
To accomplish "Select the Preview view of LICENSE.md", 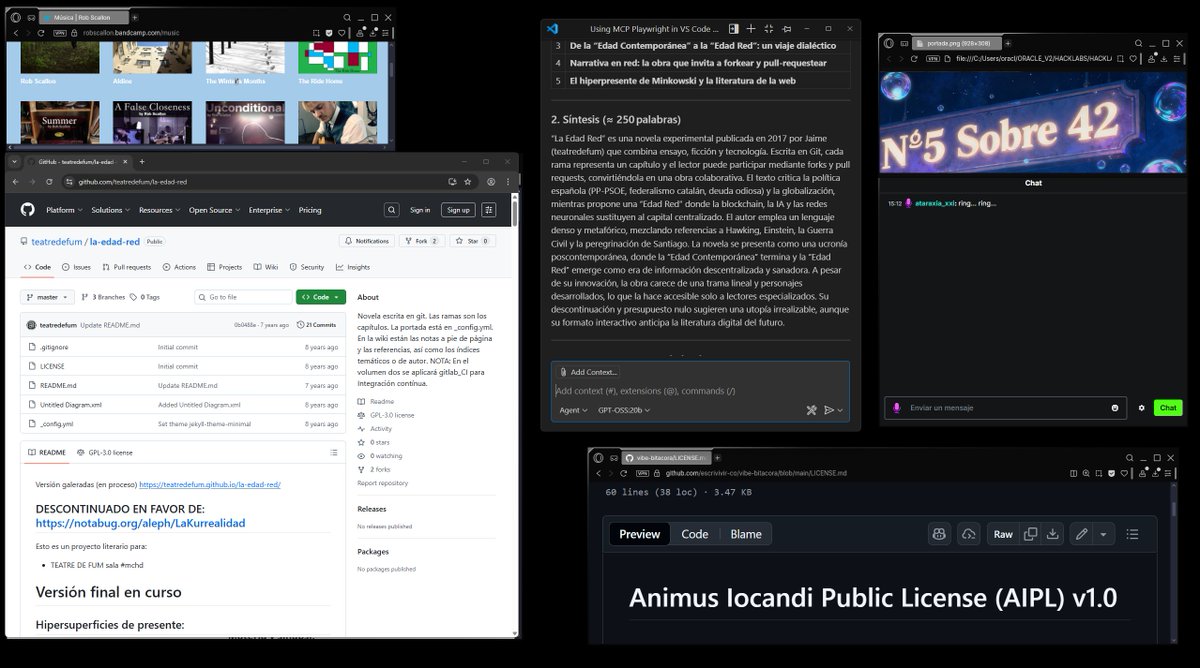I will 640,534.
